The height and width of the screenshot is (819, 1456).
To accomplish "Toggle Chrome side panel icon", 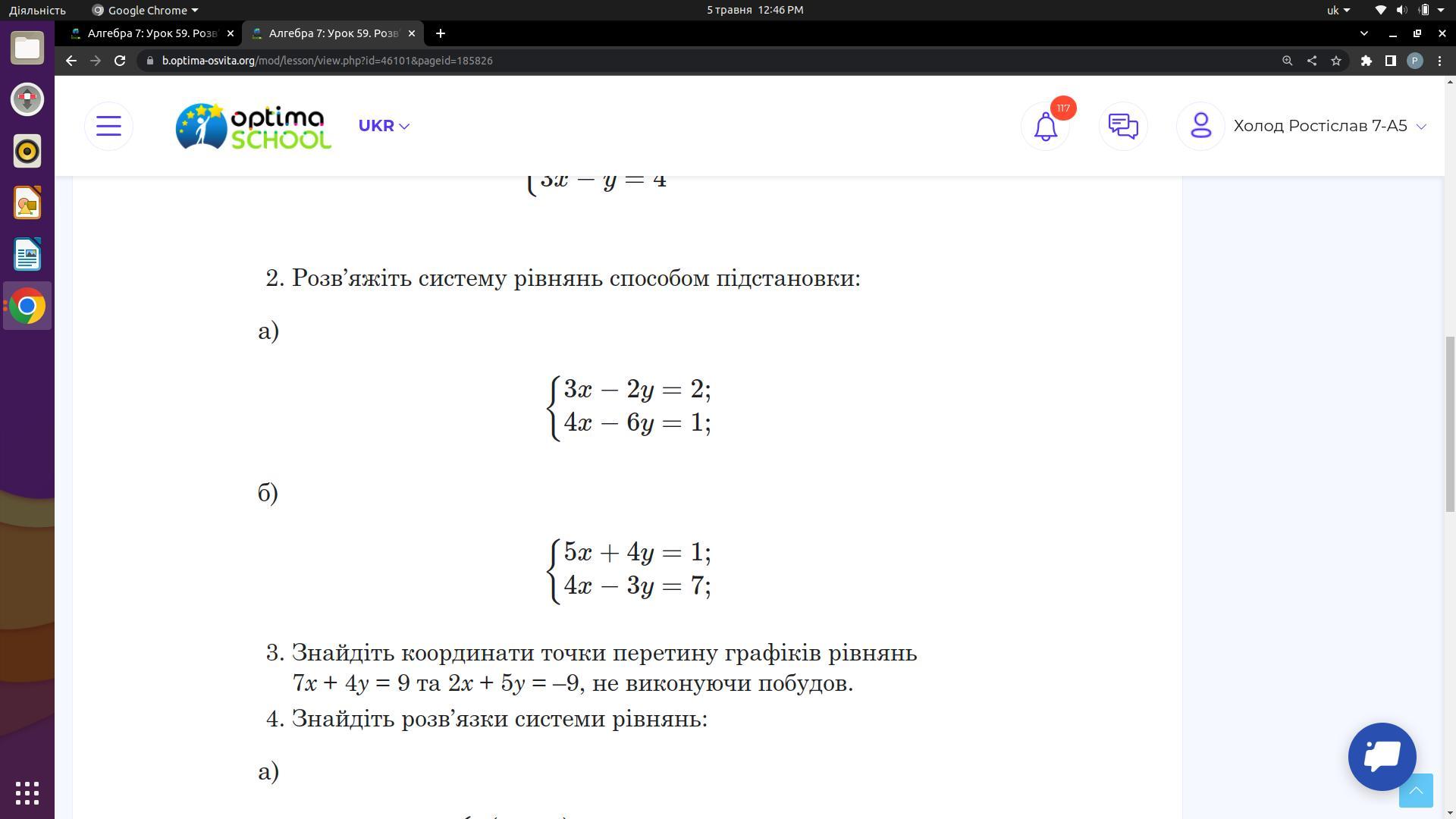I will click(x=1390, y=61).
